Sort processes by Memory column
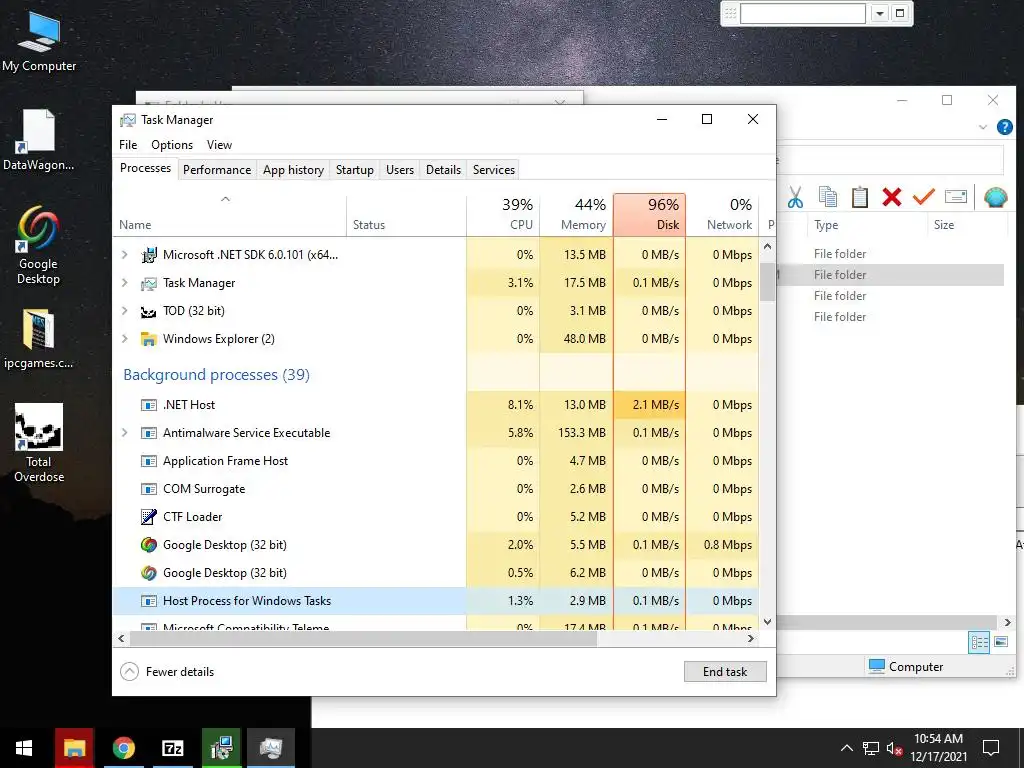Viewport: 1024px width, 768px height. point(577,215)
